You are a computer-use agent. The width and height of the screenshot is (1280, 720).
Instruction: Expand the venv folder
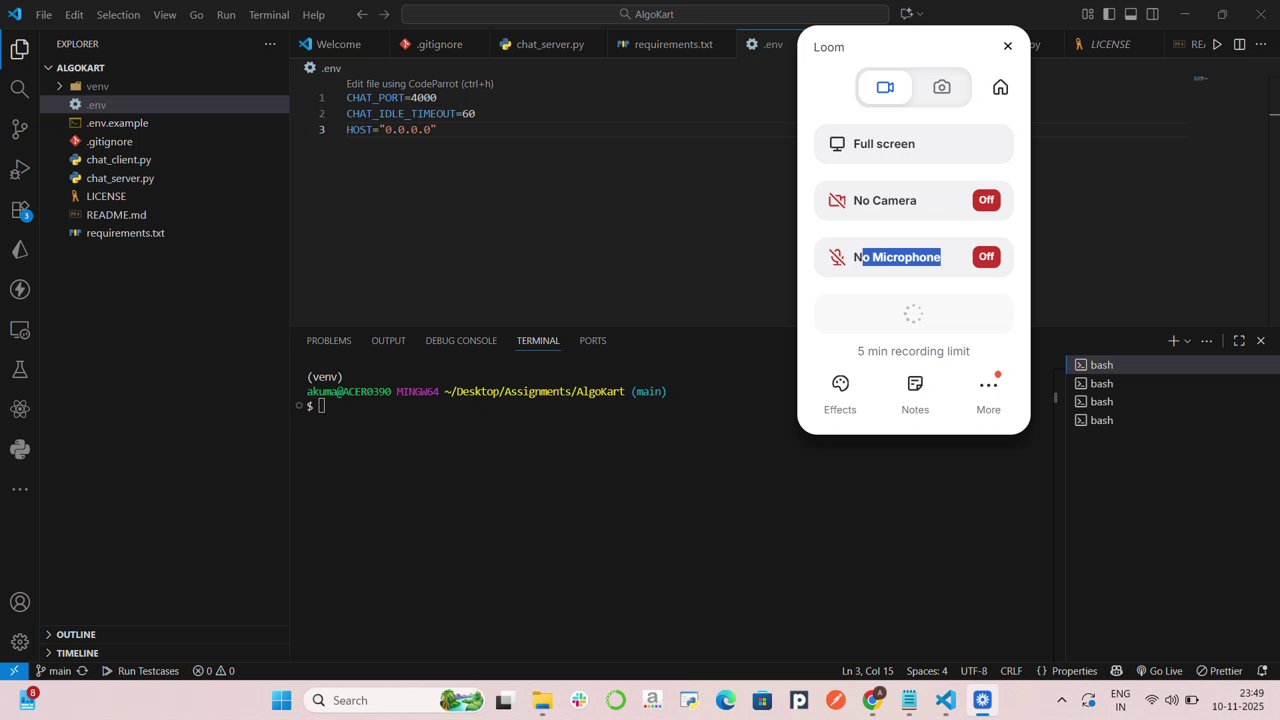[x=165, y=86]
